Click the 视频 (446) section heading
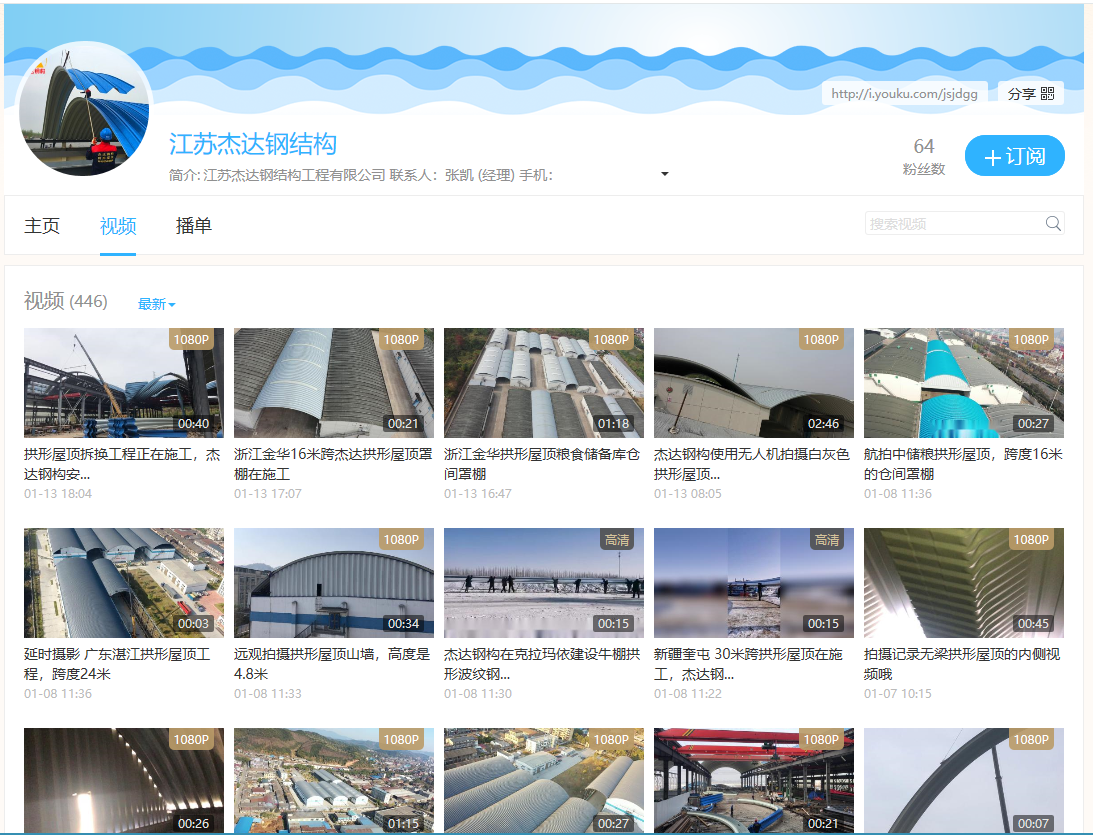The height and width of the screenshot is (835, 1093). [66, 301]
